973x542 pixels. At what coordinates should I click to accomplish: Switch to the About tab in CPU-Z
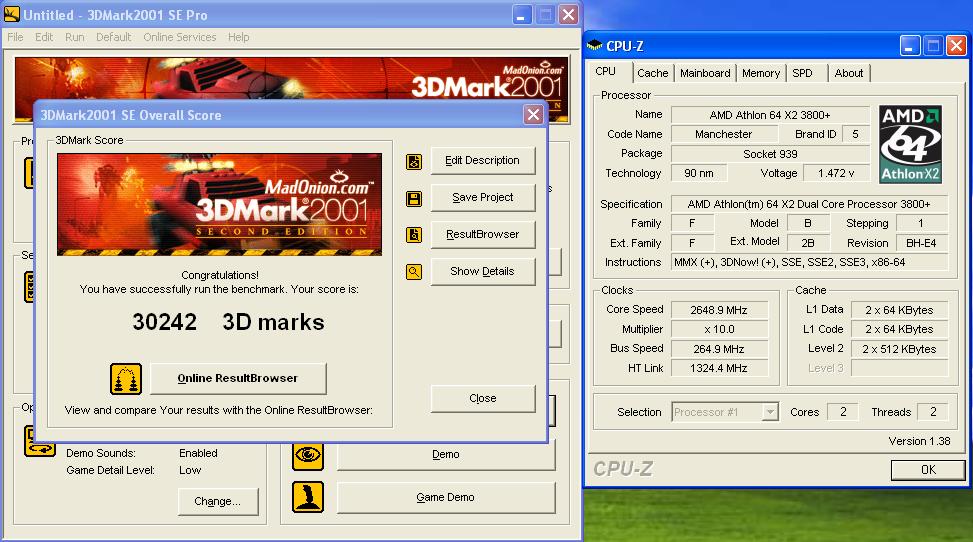[849, 73]
